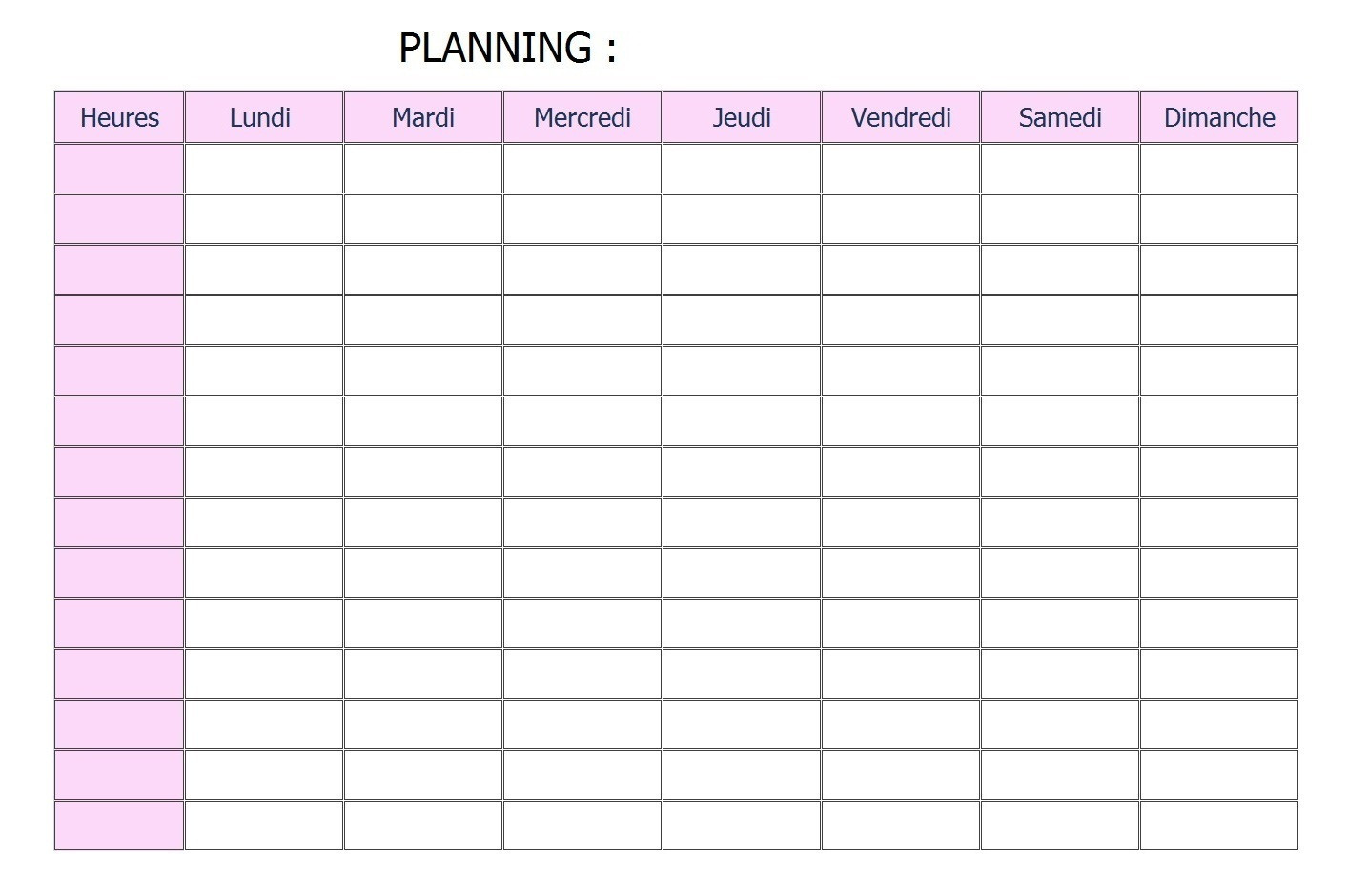
Task: Click the first empty cell under Lundi
Action: point(263,169)
